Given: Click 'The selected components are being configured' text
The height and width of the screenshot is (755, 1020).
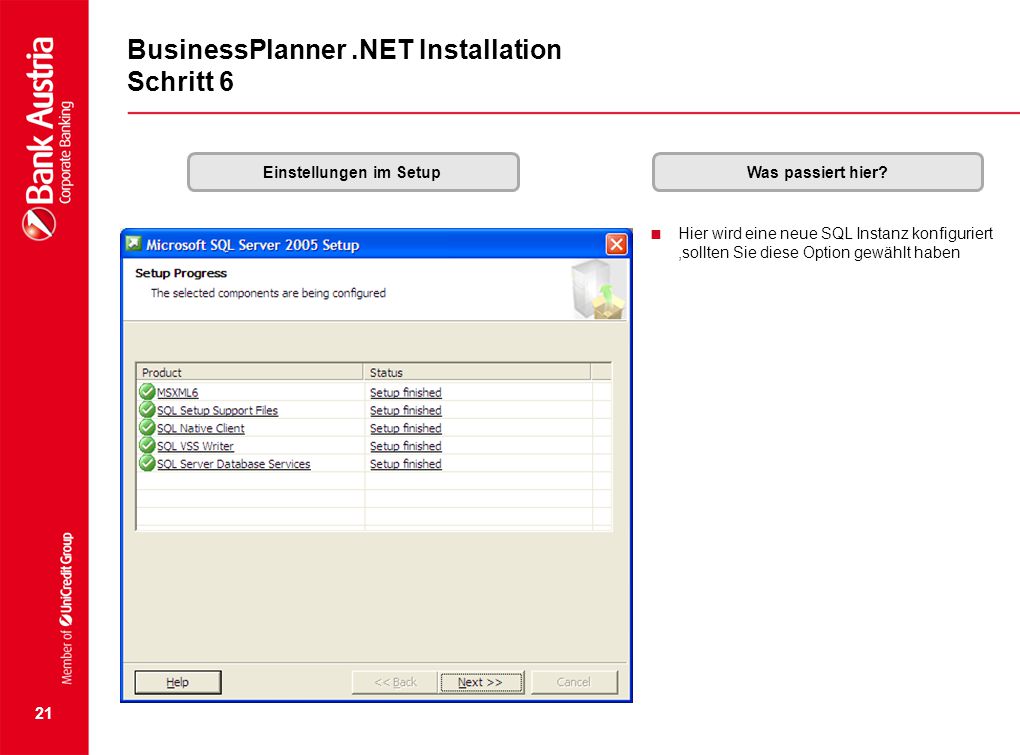Looking at the screenshot, I should point(268,293).
